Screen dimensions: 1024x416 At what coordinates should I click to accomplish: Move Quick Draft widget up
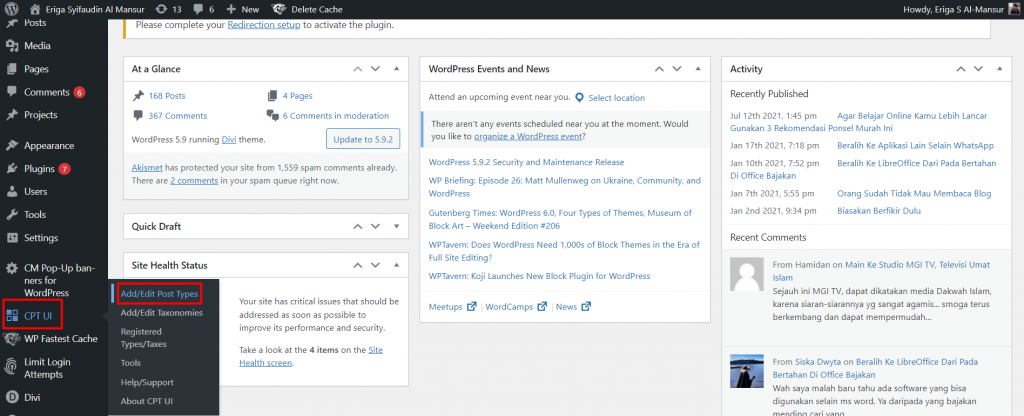[357, 226]
